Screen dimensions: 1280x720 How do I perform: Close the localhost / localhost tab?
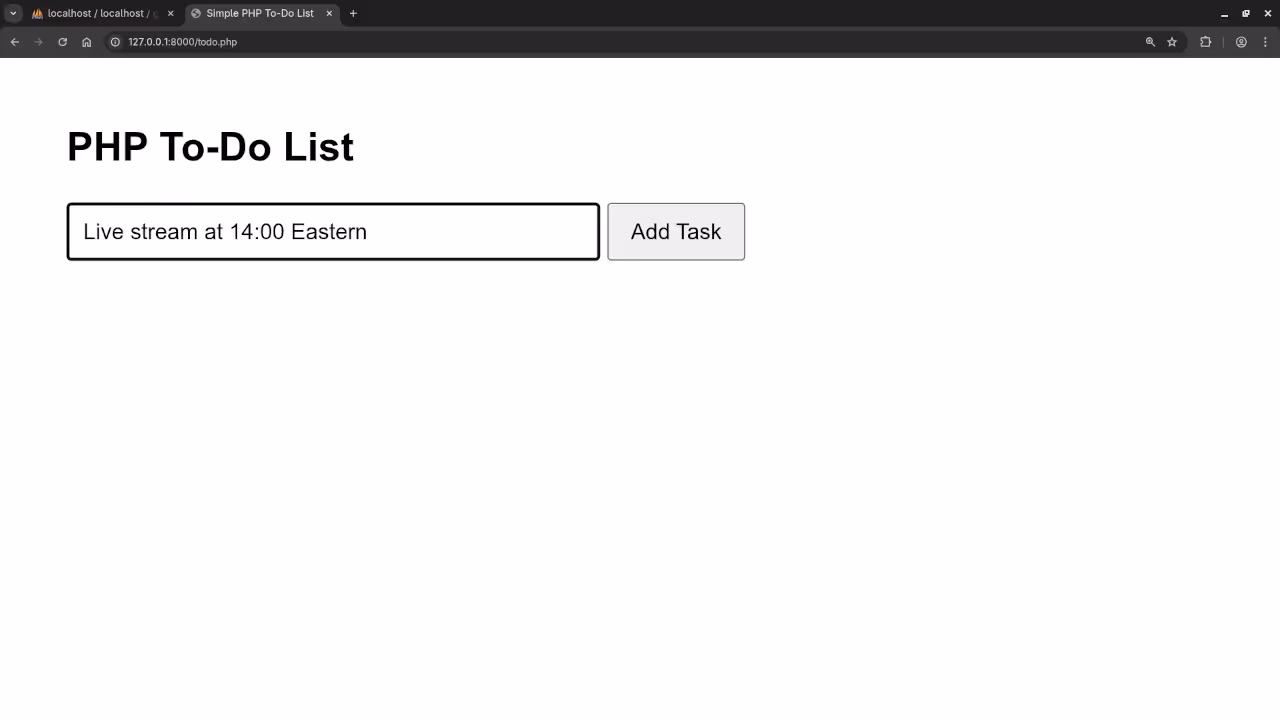pyautogui.click(x=170, y=13)
